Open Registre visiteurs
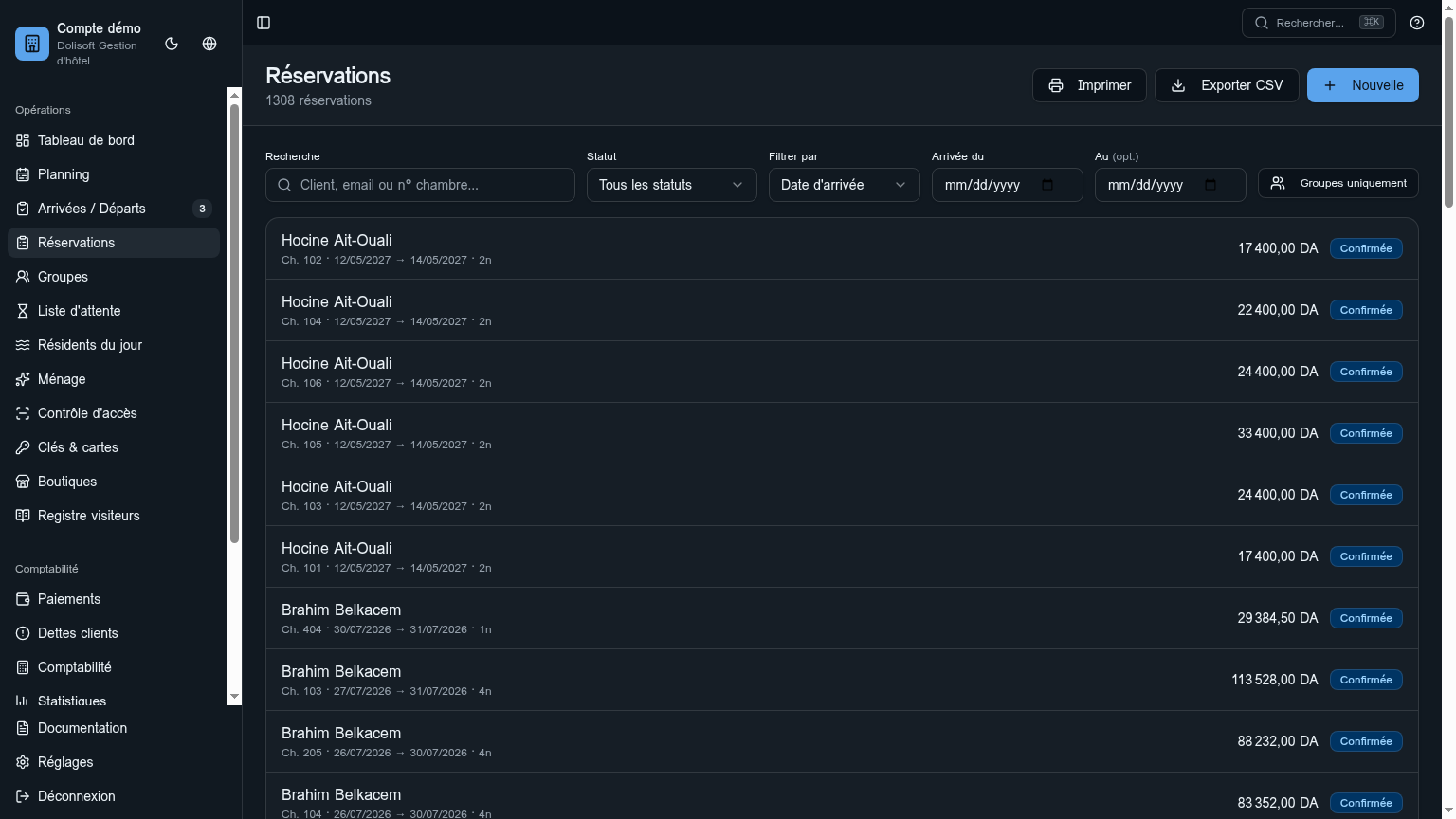 click(x=114, y=516)
